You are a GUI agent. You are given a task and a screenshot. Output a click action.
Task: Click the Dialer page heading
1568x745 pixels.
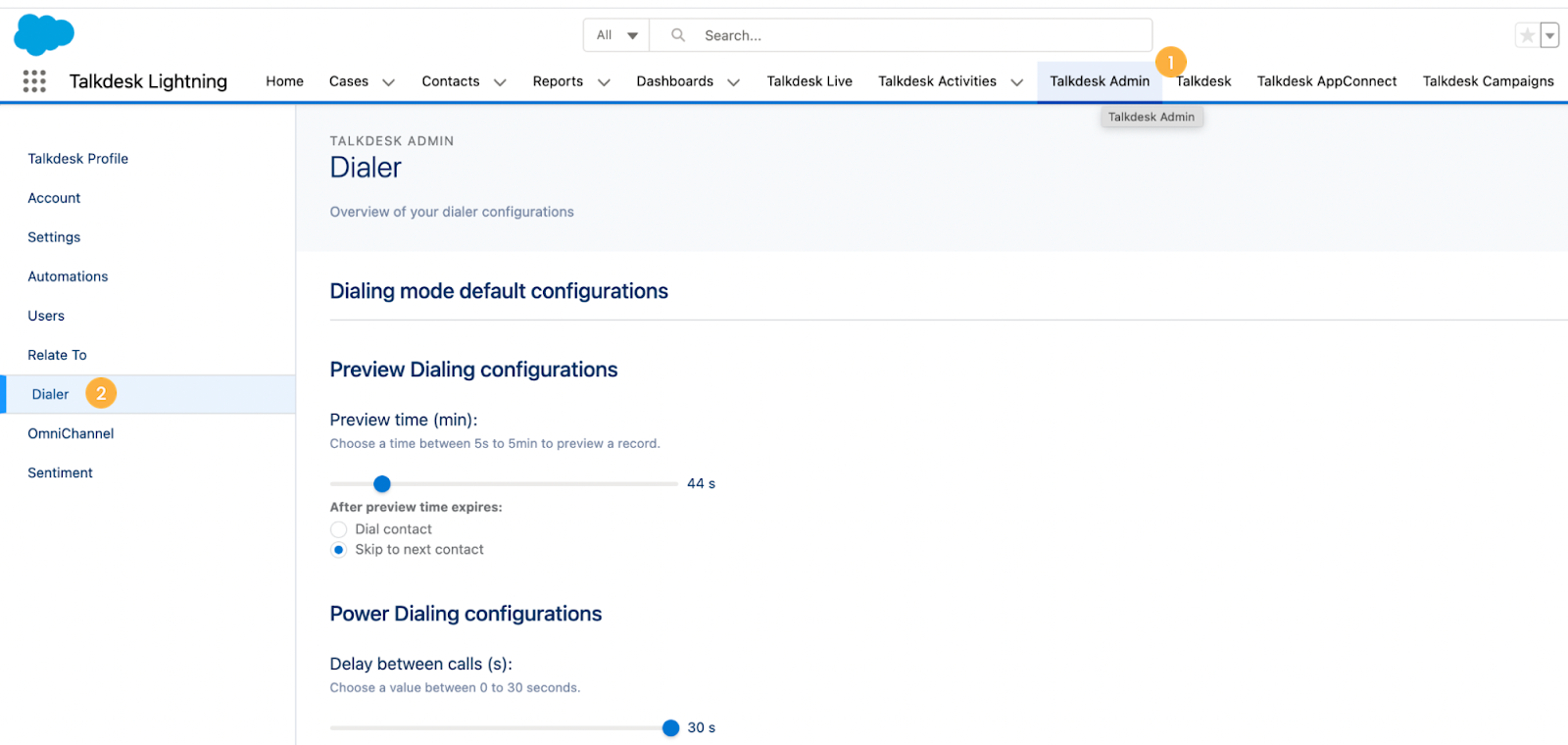point(366,168)
